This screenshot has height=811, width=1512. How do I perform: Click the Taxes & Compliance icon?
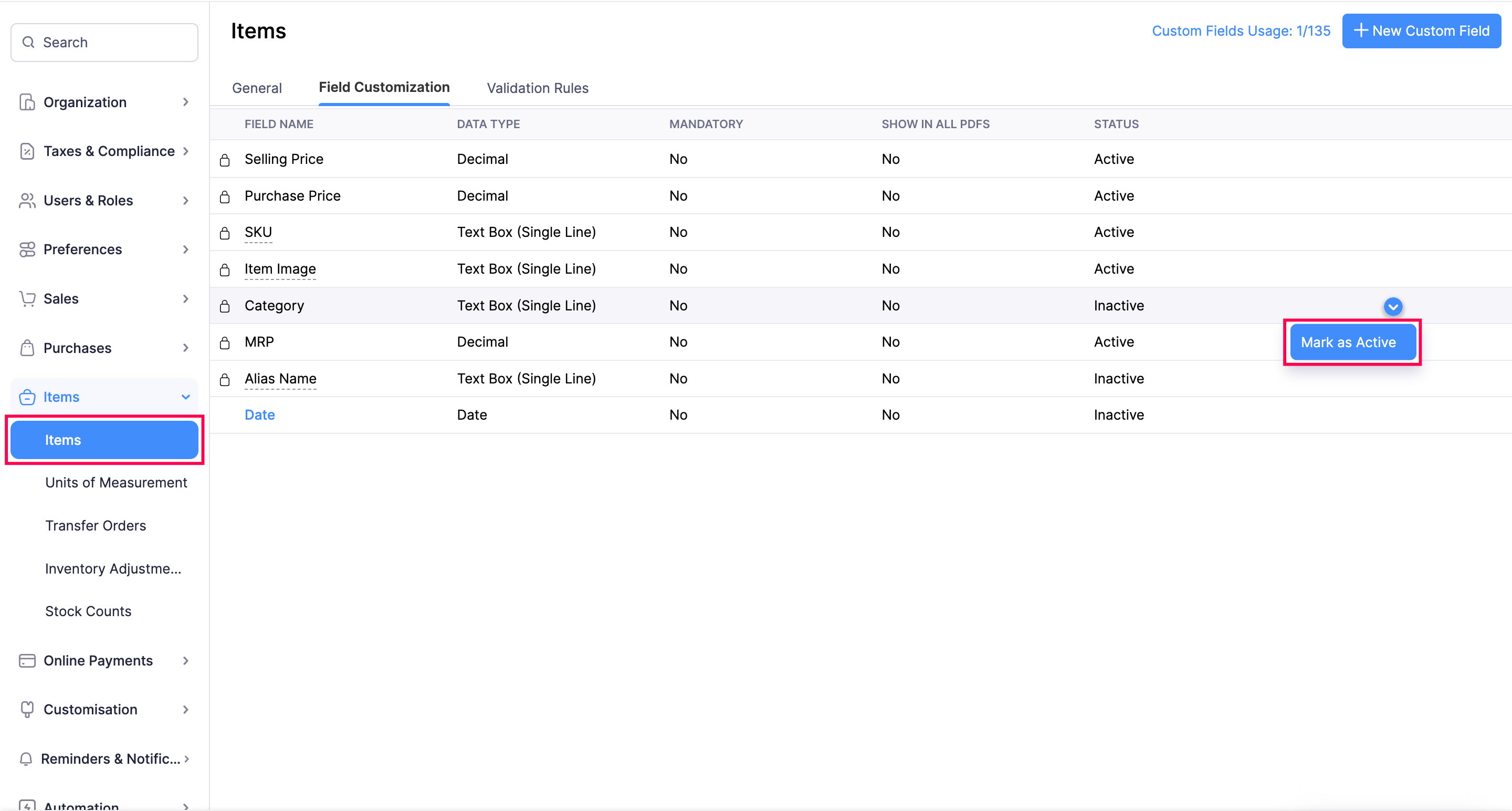pos(26,151)
